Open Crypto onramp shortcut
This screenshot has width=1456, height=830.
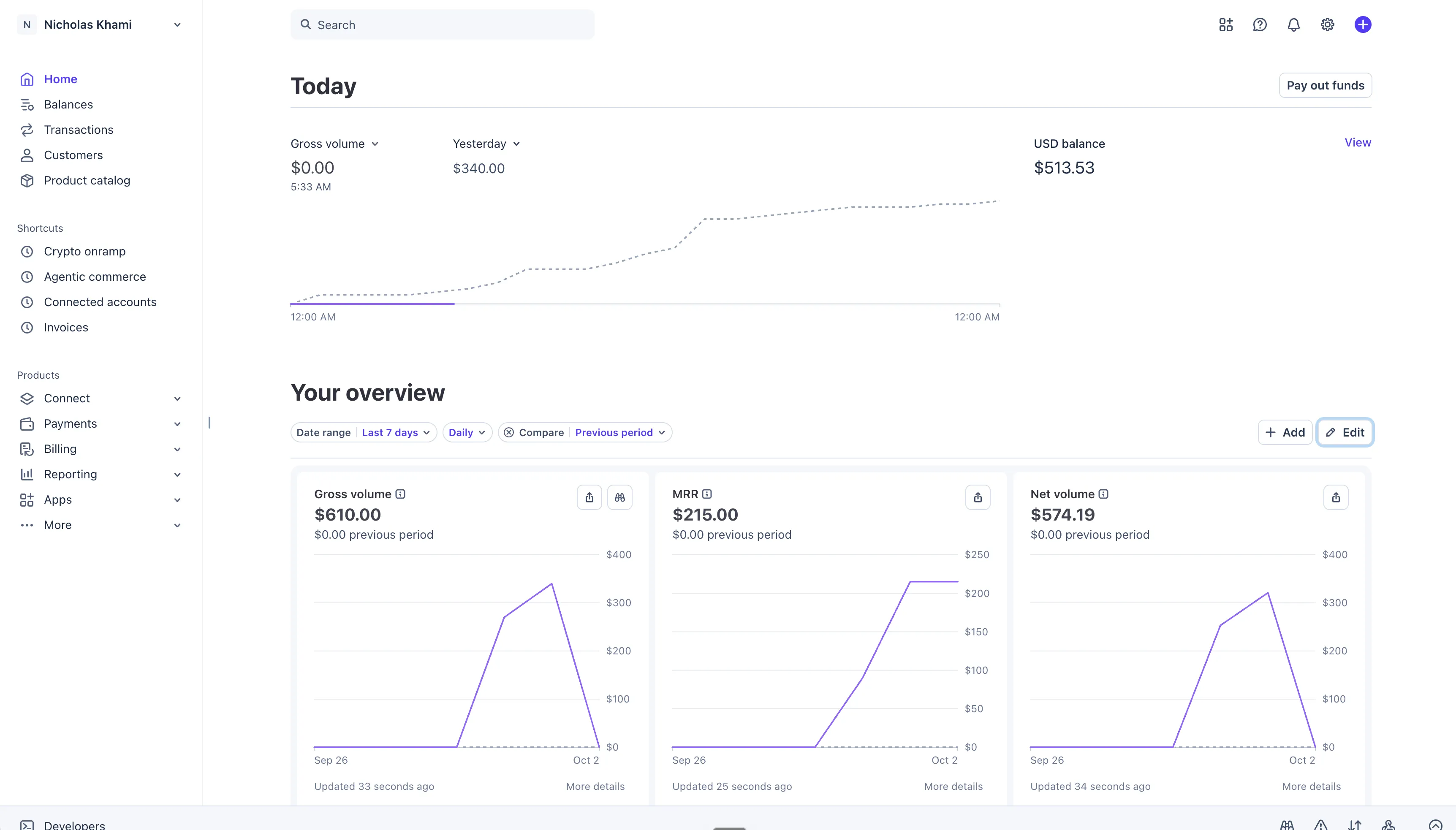click(85, 251)
